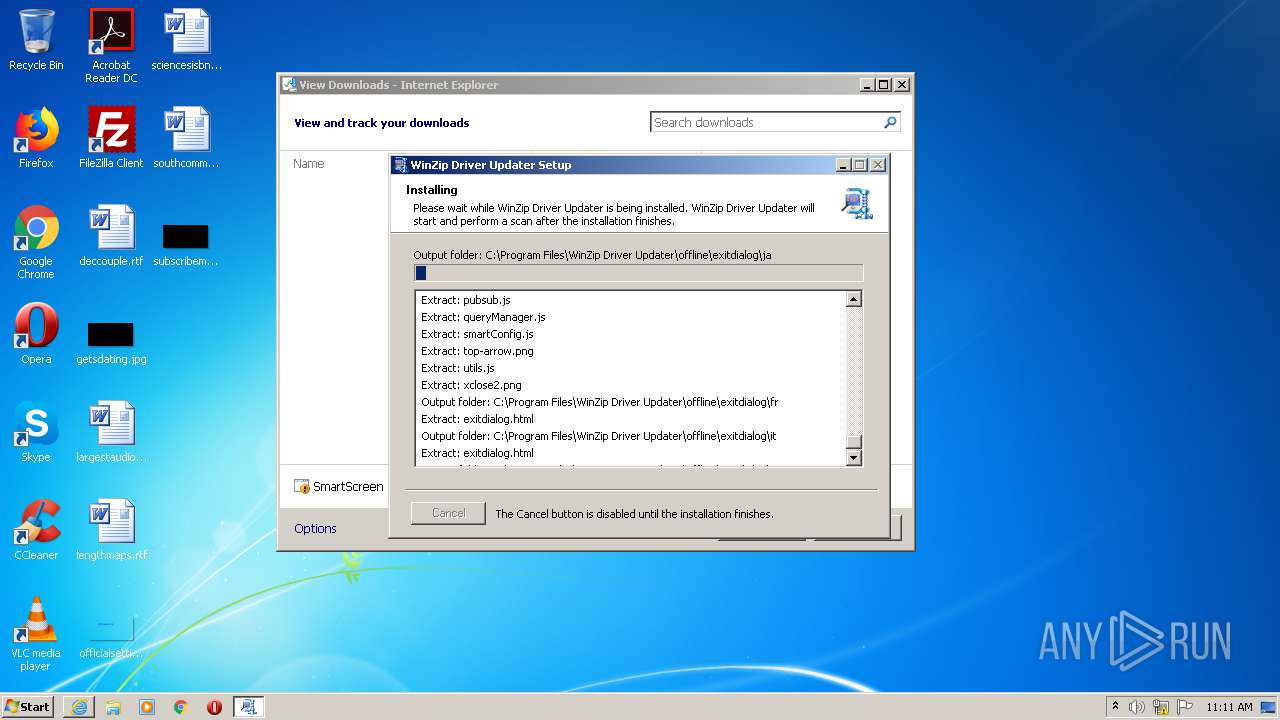Minimize the WinZip Driver Updater Setup window
The image size is (1280, 720).
coord(843,165)
